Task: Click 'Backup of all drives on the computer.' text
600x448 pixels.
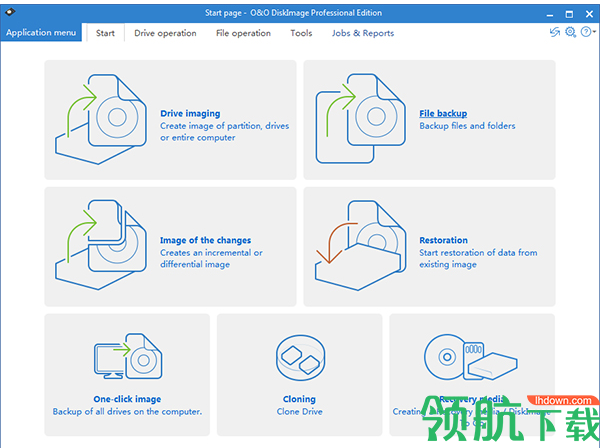Action: pos(127,412)
